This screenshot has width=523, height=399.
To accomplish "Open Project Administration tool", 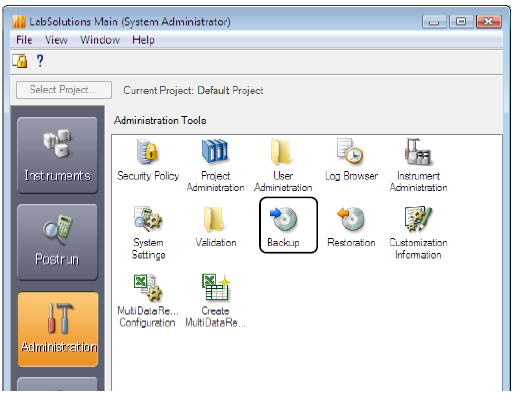I will coord(215,165).
